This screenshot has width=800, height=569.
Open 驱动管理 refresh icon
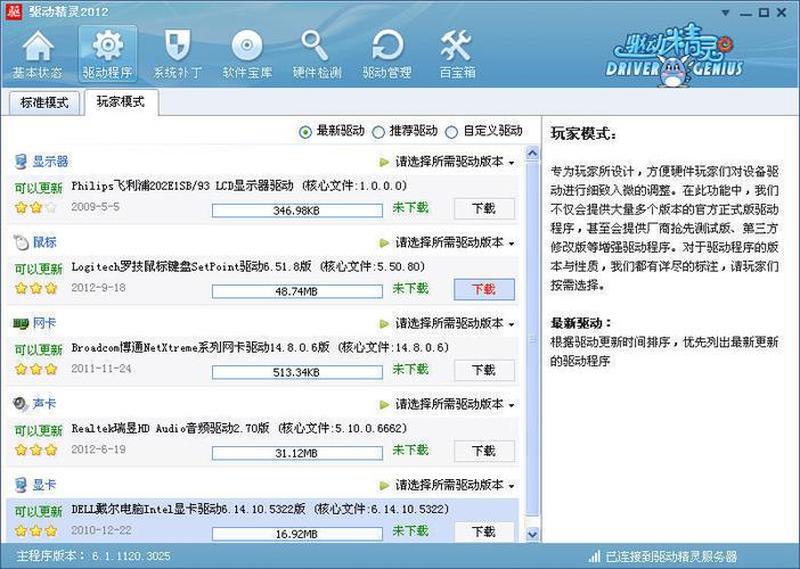[387, 55]
